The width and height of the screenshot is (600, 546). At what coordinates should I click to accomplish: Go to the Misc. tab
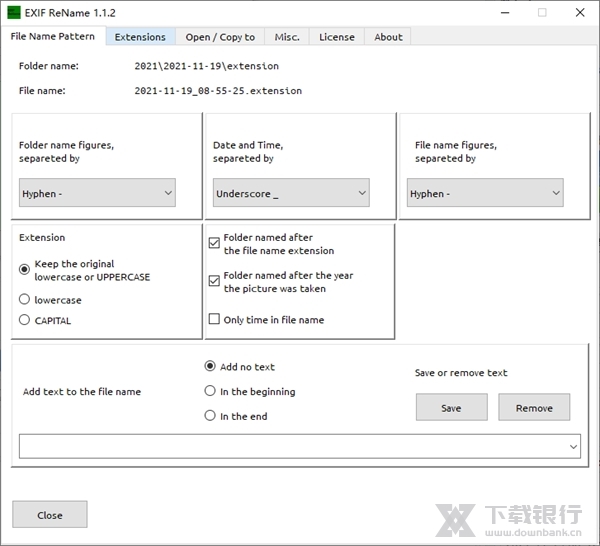(287, 37)
